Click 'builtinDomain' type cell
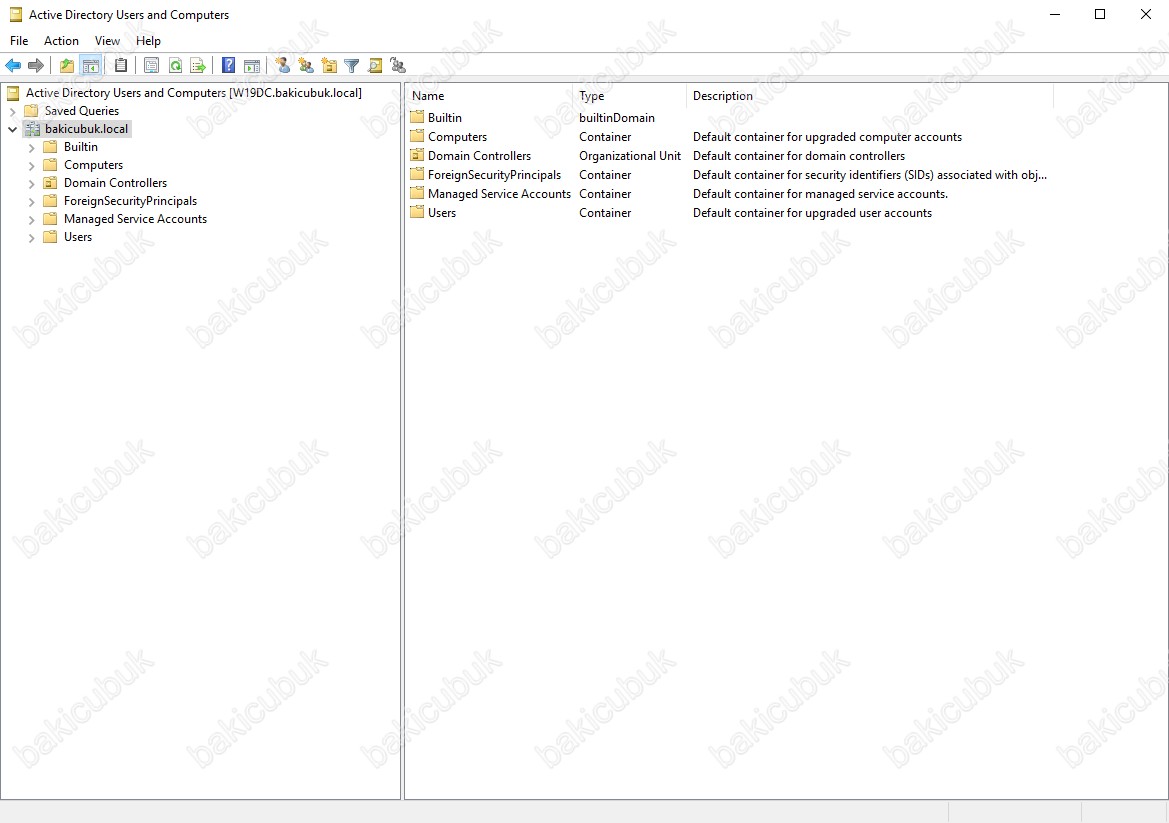The image size is (1169, 823). tap(617, 118)
